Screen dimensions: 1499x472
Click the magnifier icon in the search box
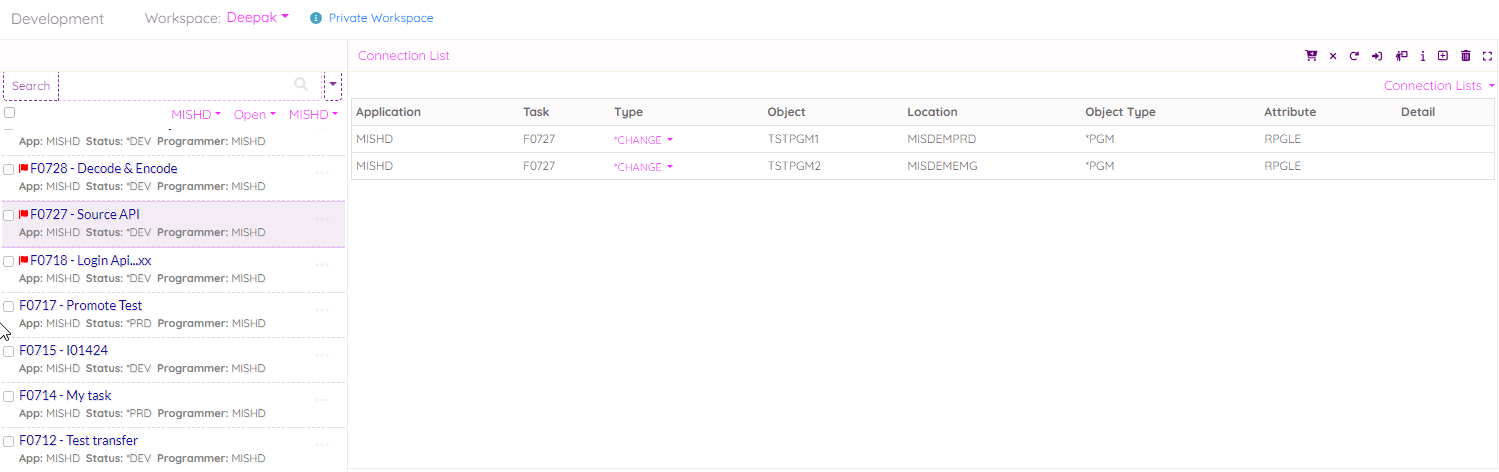coord(301,85)
